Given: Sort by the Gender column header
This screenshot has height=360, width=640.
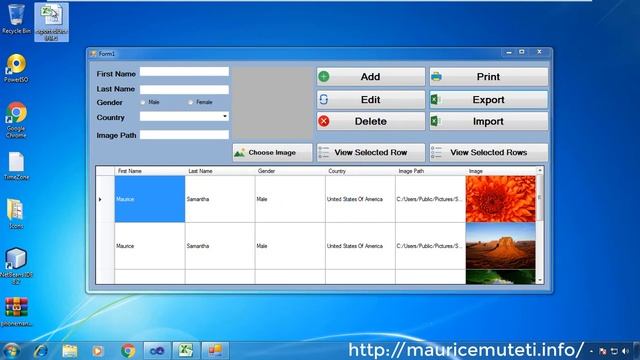Looking at the screenshot, I should [x=290, y=171].
